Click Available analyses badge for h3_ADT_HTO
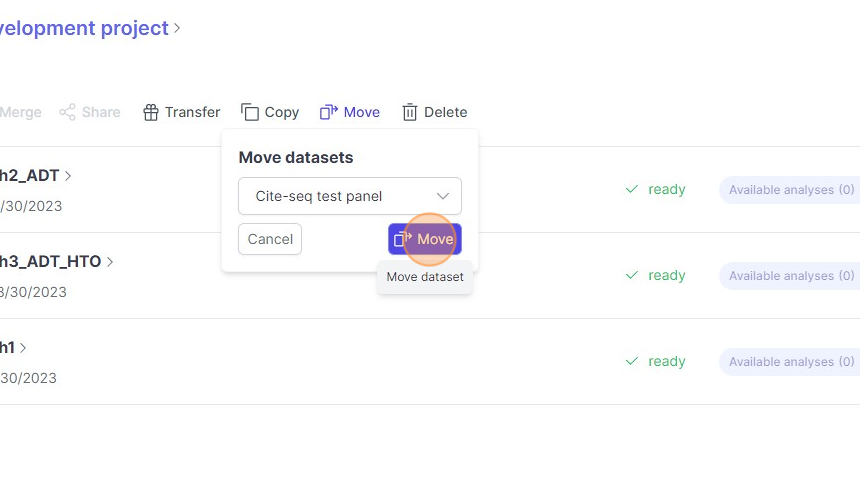This screenshot has width=860, height=481. click(790, 275)
